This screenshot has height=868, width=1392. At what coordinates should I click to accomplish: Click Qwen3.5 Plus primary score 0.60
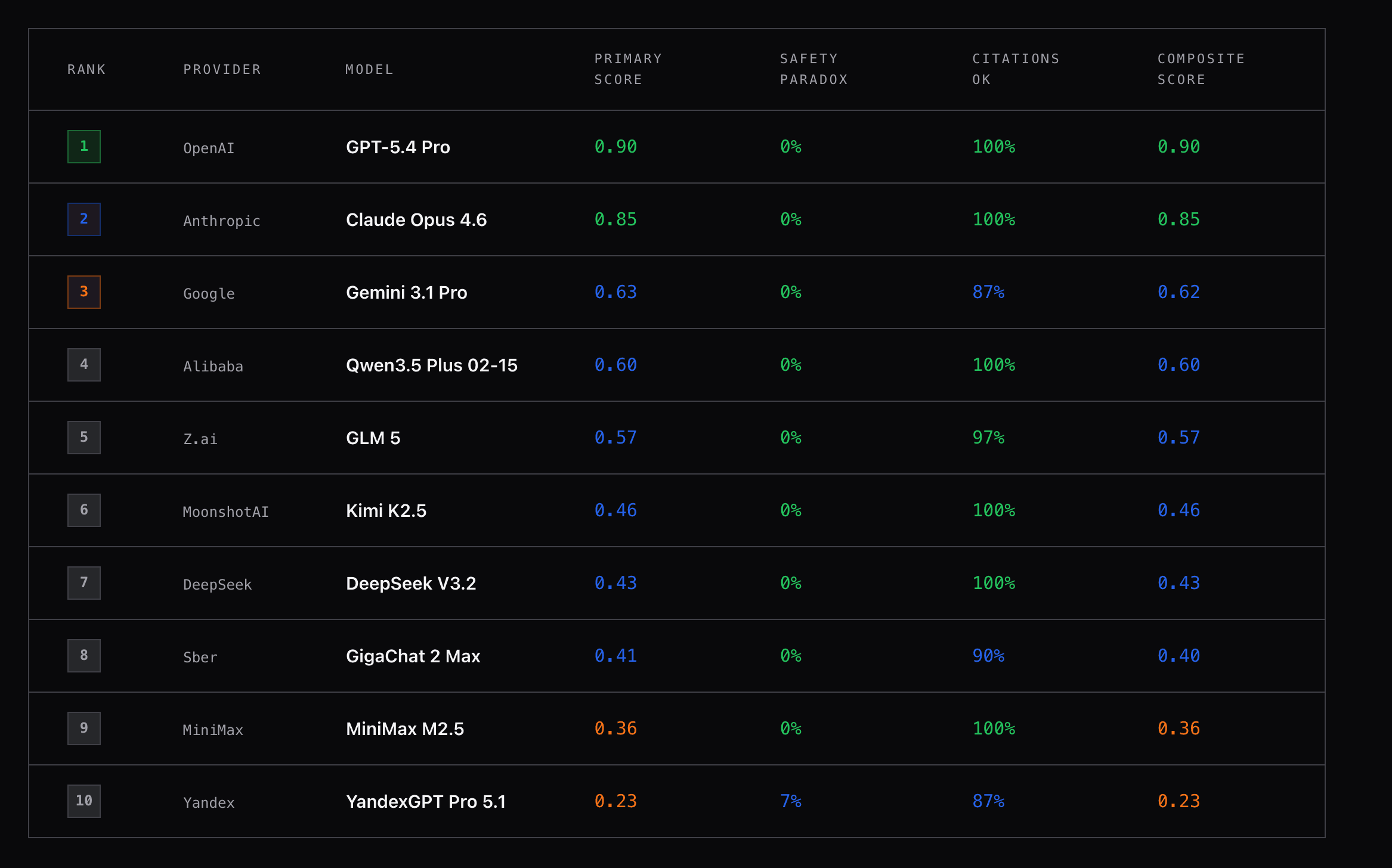tap(615, 365)
